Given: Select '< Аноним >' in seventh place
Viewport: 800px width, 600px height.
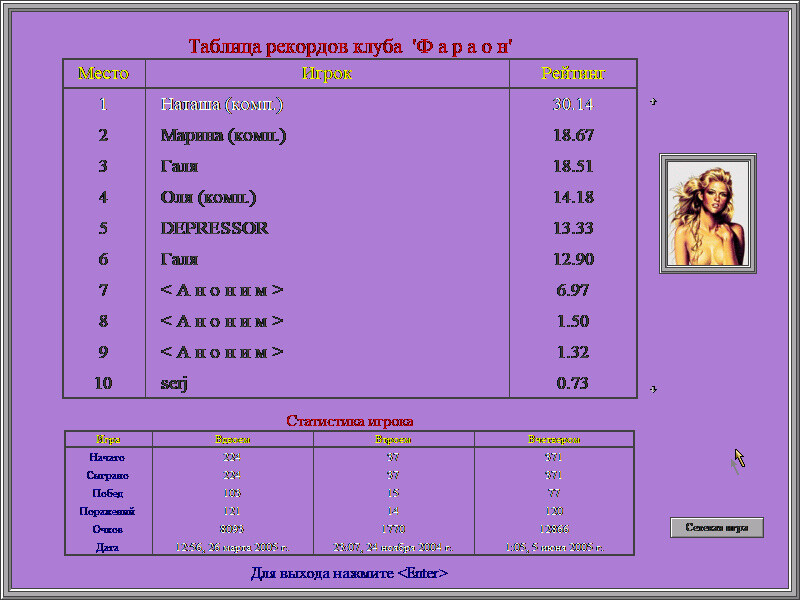Looking at the screenshot, I should [222, 290].
